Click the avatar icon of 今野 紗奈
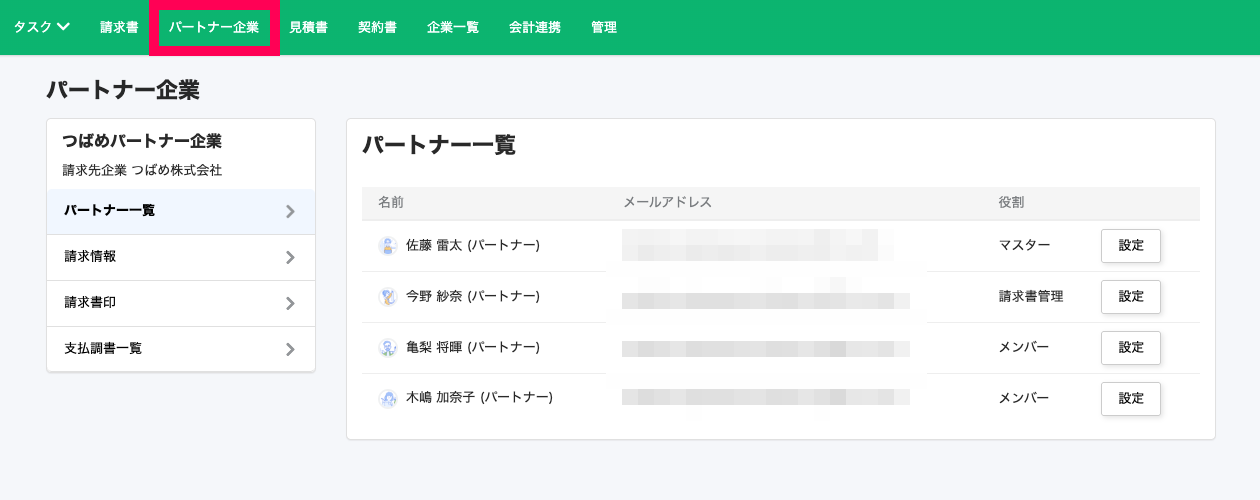The width and height of the screenshot is (1260, 500). tap(388, 297)
